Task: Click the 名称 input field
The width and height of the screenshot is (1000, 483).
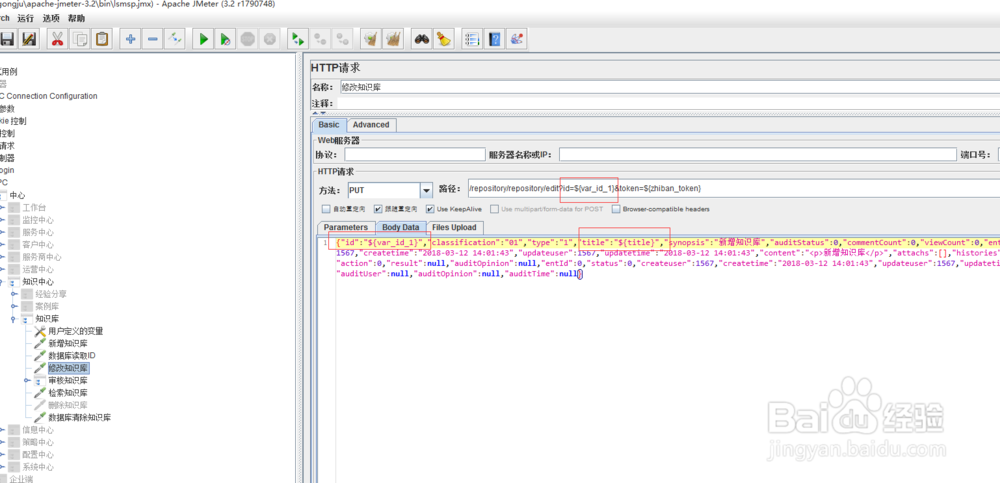Action: pyautogui.click(x=669, y=87)
